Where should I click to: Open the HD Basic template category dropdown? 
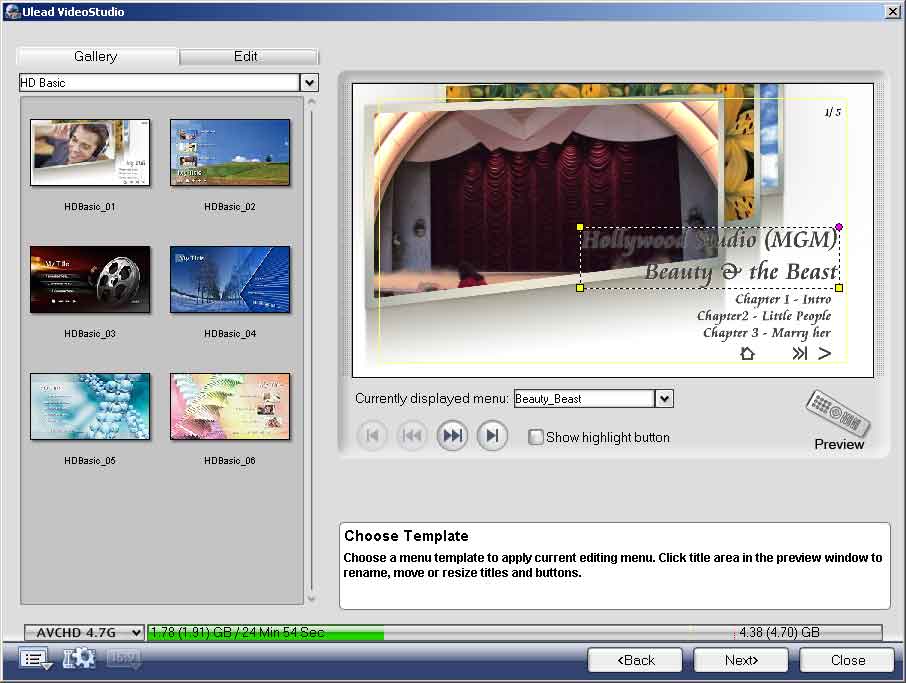[309, 83]
